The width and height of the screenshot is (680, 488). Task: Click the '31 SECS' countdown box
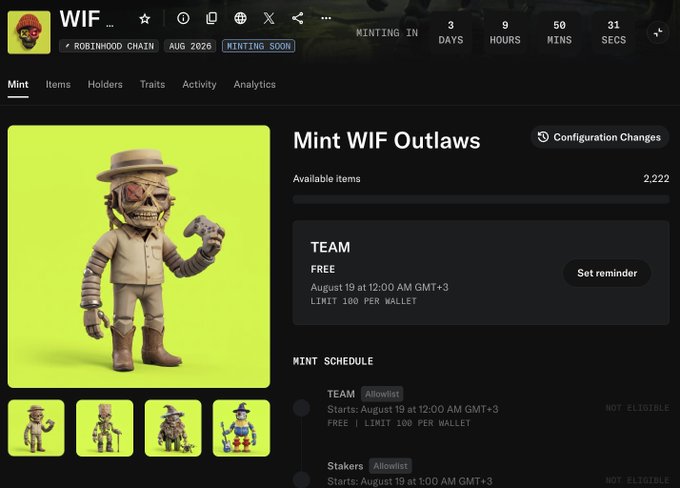[613, 33]
